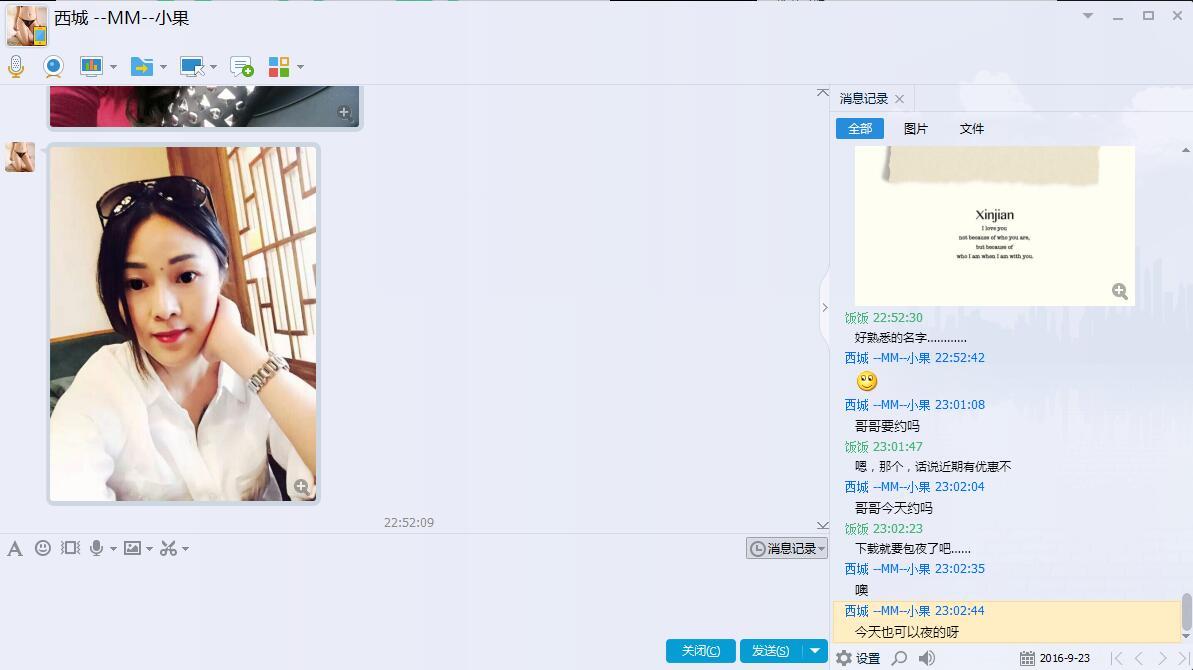This screenshot has width=1193, height=670.
Task: Click the screenshot scissors tool
Action: (168, 548)
